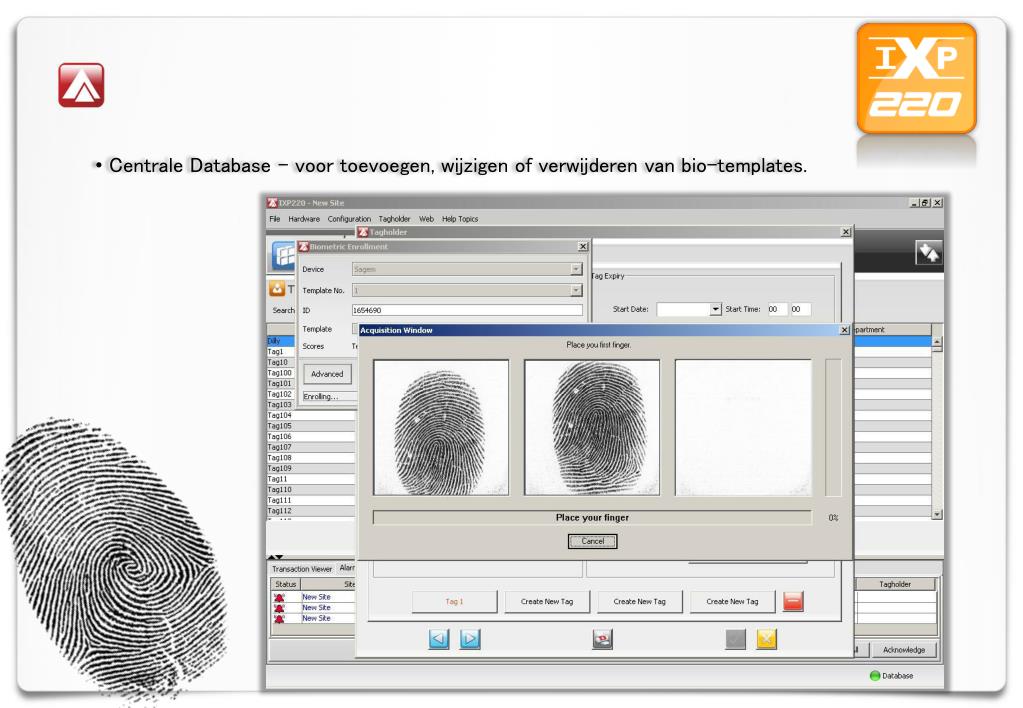1023x708 pixels.
Task: Click the Start Time hours field
Action: tap(776, 309)
